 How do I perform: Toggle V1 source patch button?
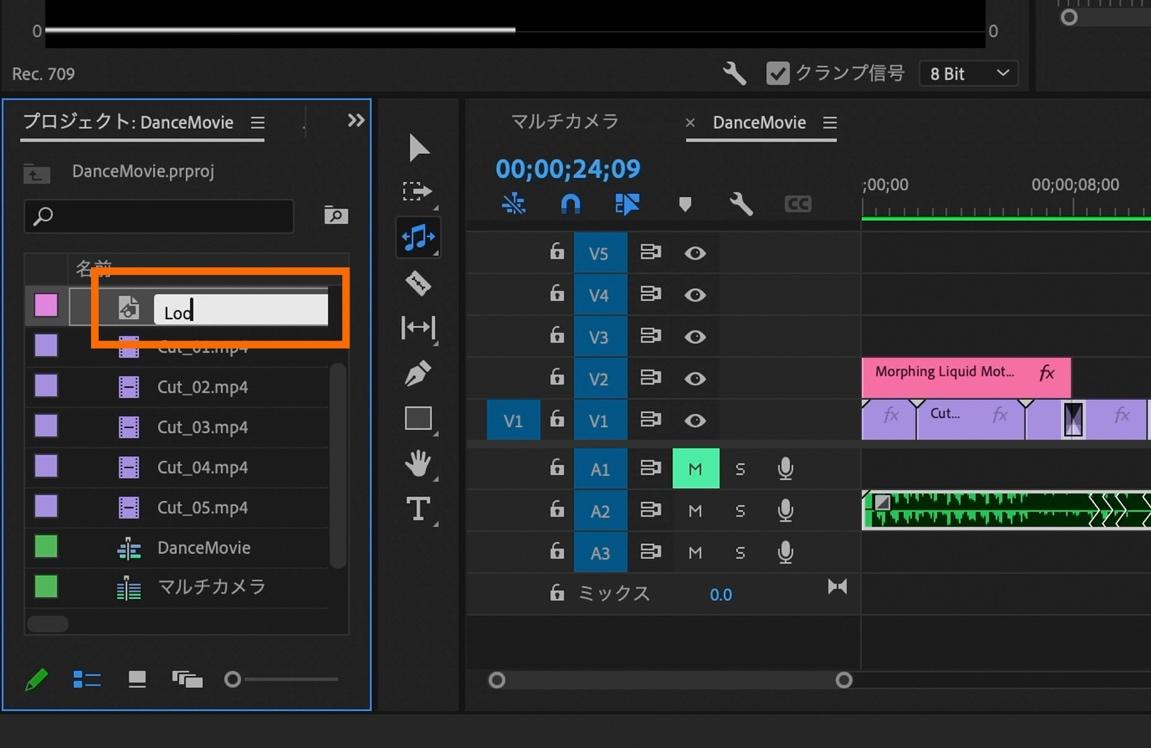click(513, 421)
